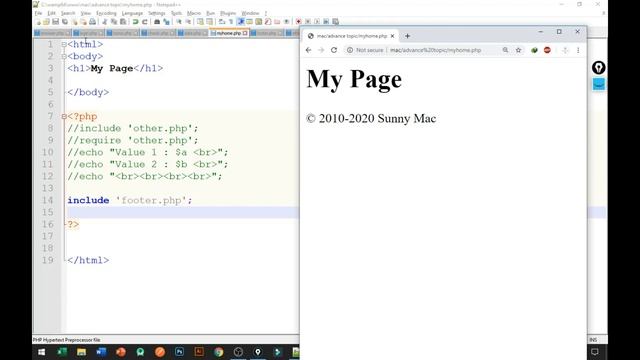The height and width of the screenshot is (360, 640).
Task: Click the //require 'other.php' comment line
Action: (x=133, y=140)
